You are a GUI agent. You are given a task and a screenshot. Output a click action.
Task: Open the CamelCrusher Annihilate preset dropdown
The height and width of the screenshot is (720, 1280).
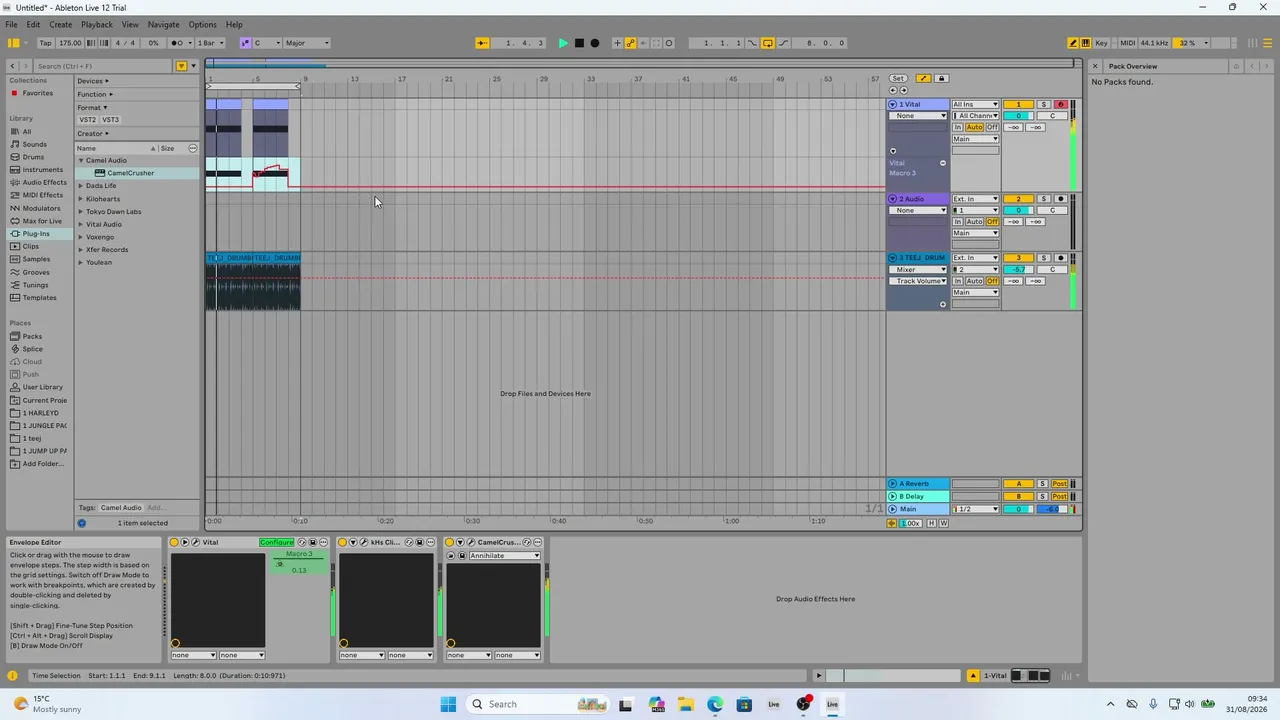(505, 555)
